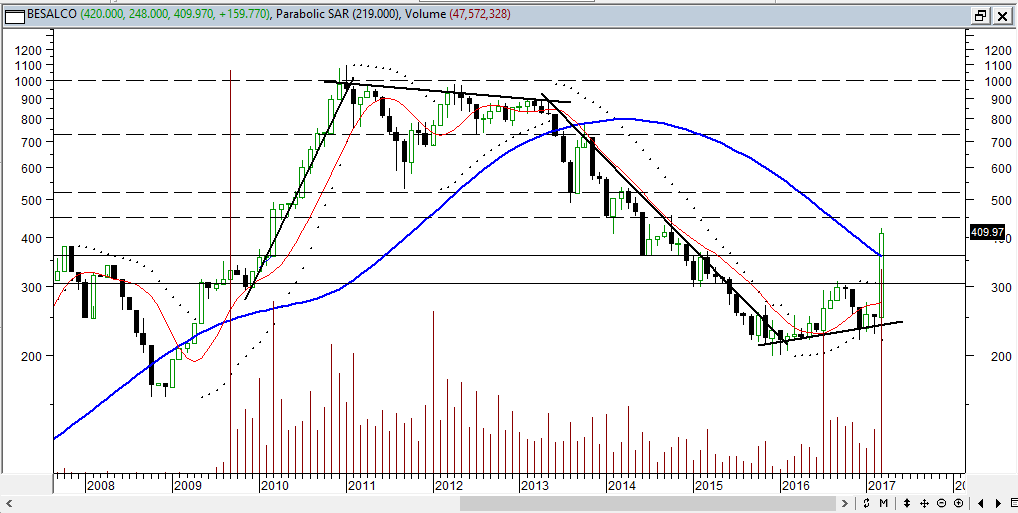Image resolution: width=1018 pixels, height=513 pixels.
Task: Click the 2015 year label on time axis
Action: tap(710, 485)
